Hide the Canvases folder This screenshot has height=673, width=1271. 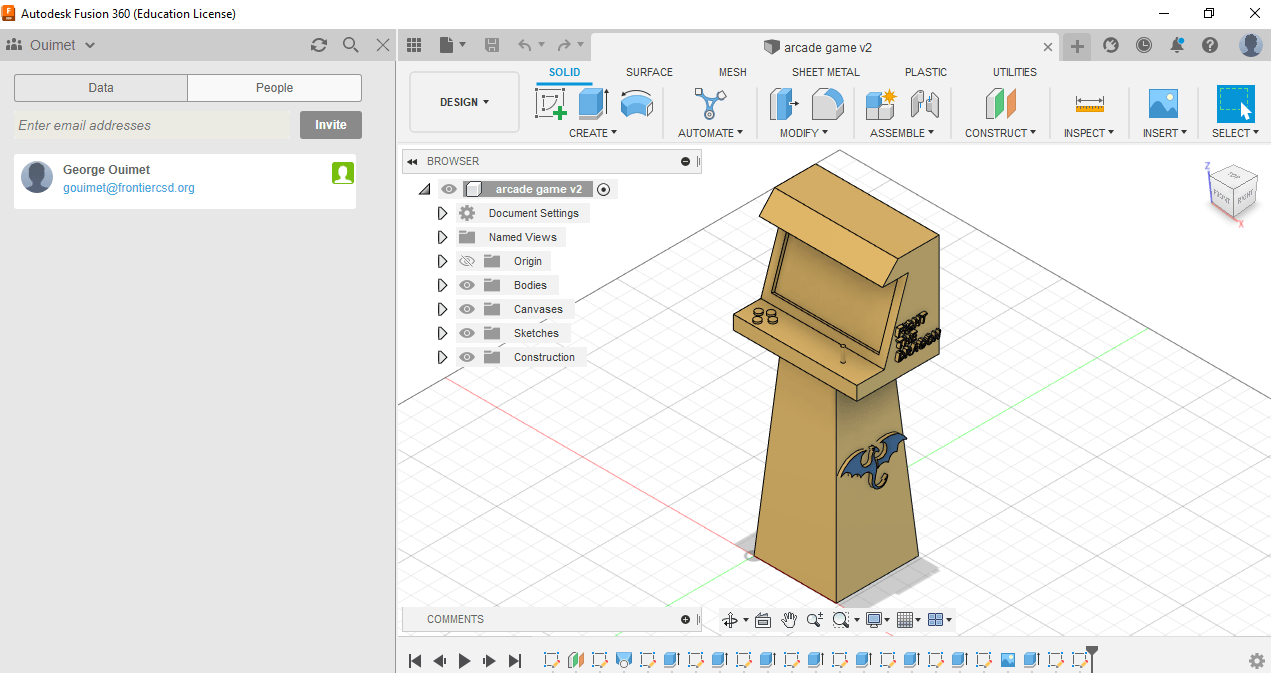point(467,309)
